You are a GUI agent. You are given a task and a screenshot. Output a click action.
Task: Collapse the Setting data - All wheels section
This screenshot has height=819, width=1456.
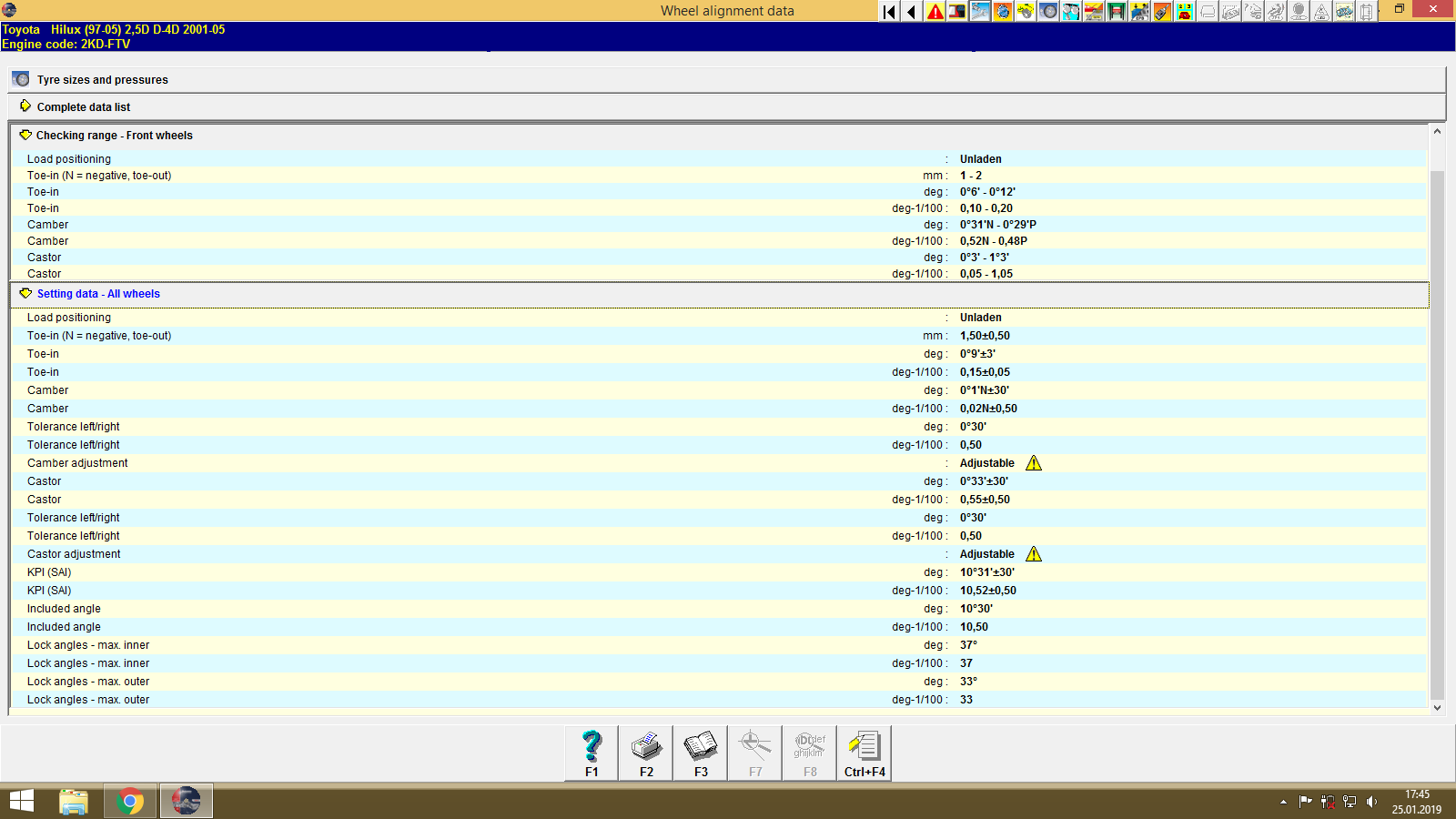25,294
